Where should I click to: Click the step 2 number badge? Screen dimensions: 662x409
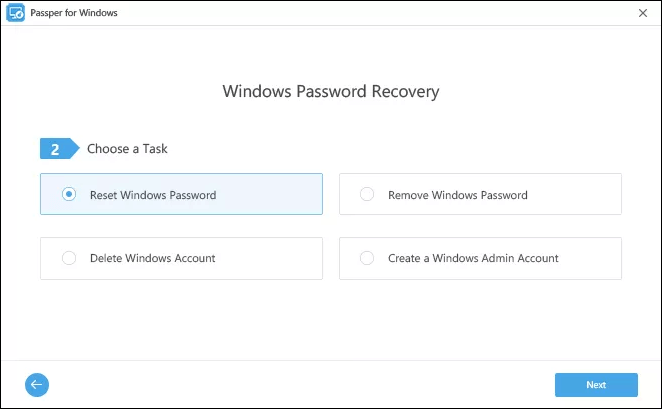(x=57, y=149)
